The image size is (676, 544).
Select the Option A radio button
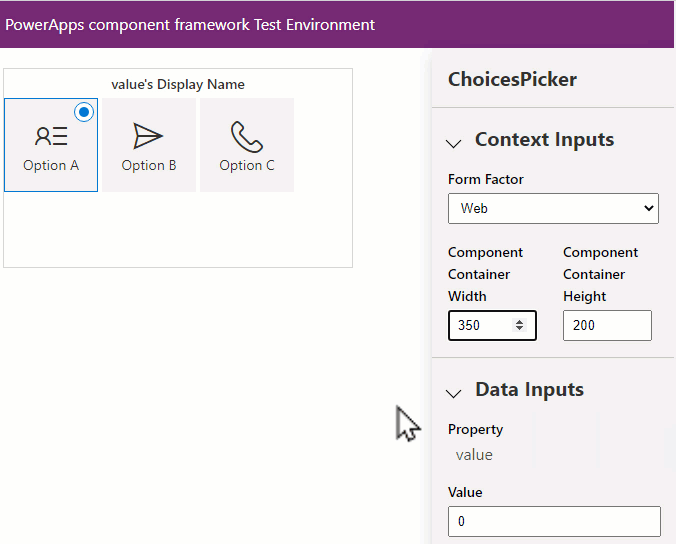[84, 112]
